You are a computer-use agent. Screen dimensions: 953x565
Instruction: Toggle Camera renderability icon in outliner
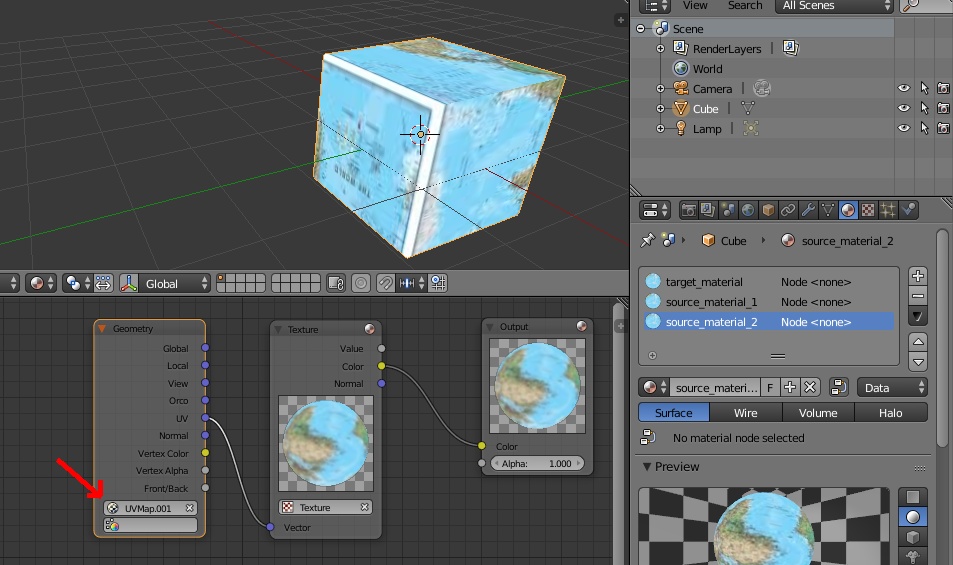(943, 88)
